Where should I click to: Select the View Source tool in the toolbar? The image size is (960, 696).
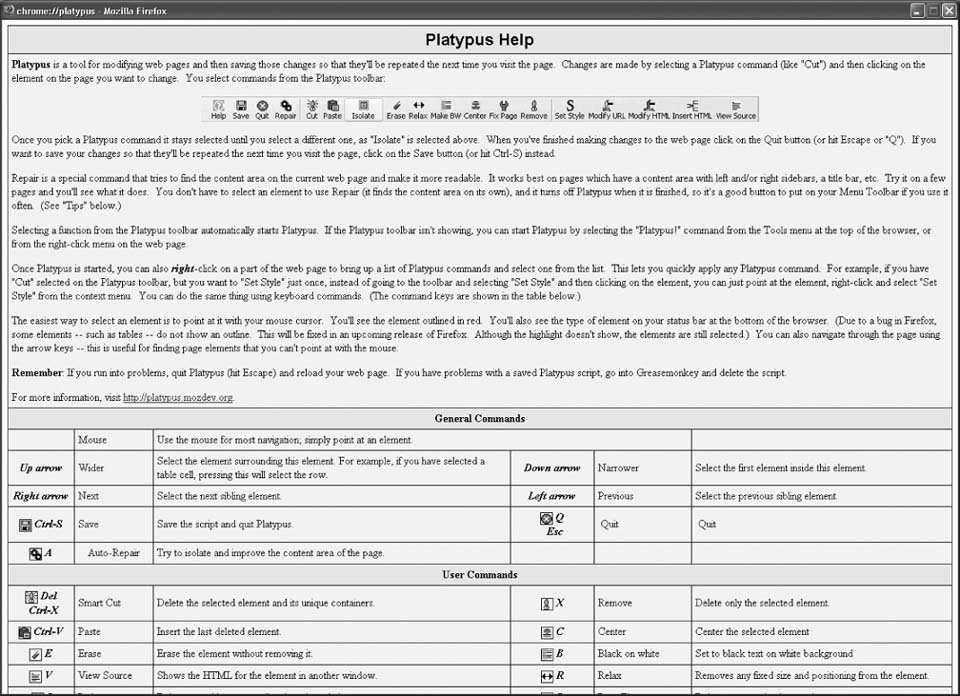[x=736, y=109]
